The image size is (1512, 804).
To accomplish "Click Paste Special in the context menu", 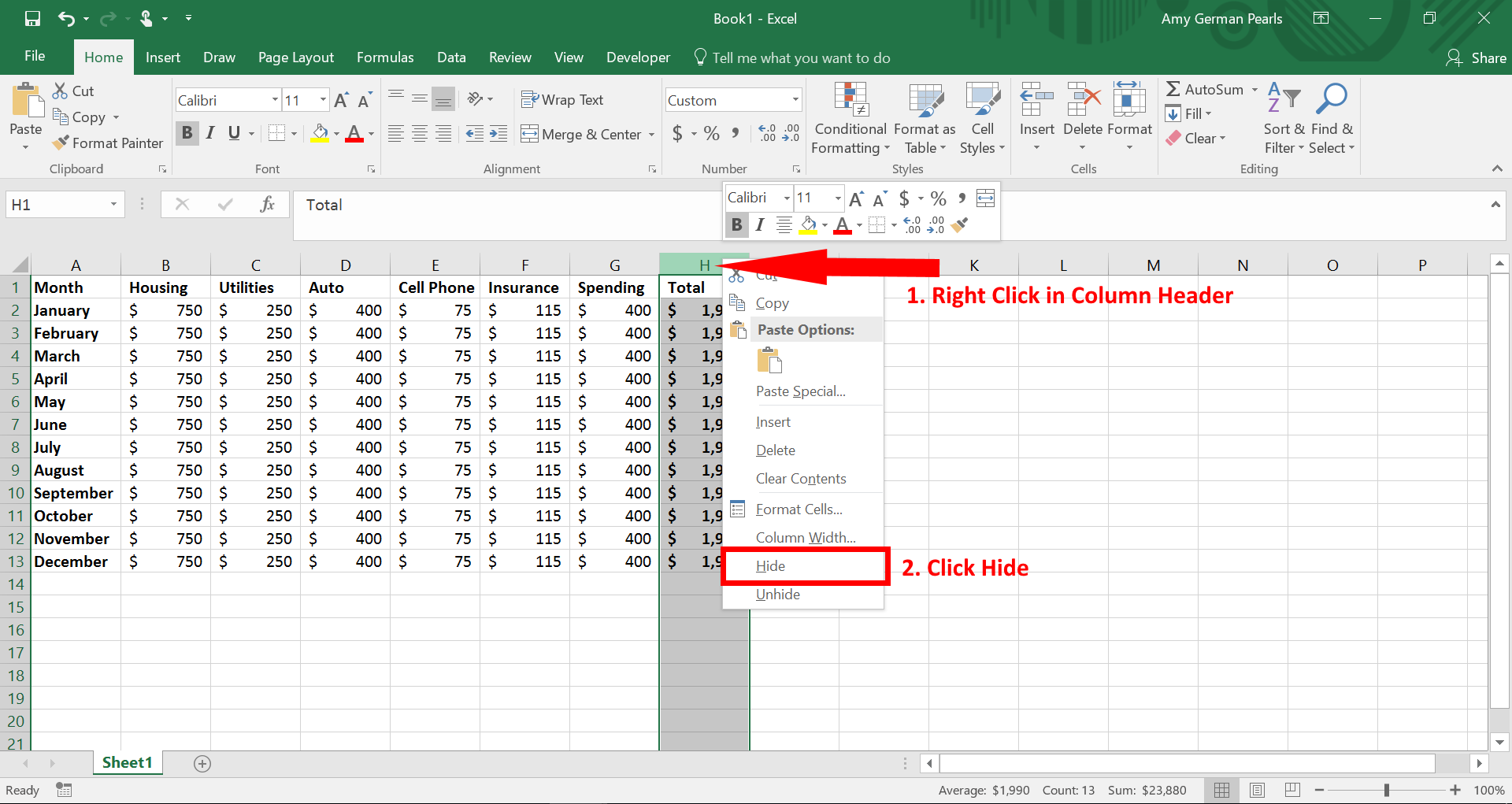I will tap(800, 391).
